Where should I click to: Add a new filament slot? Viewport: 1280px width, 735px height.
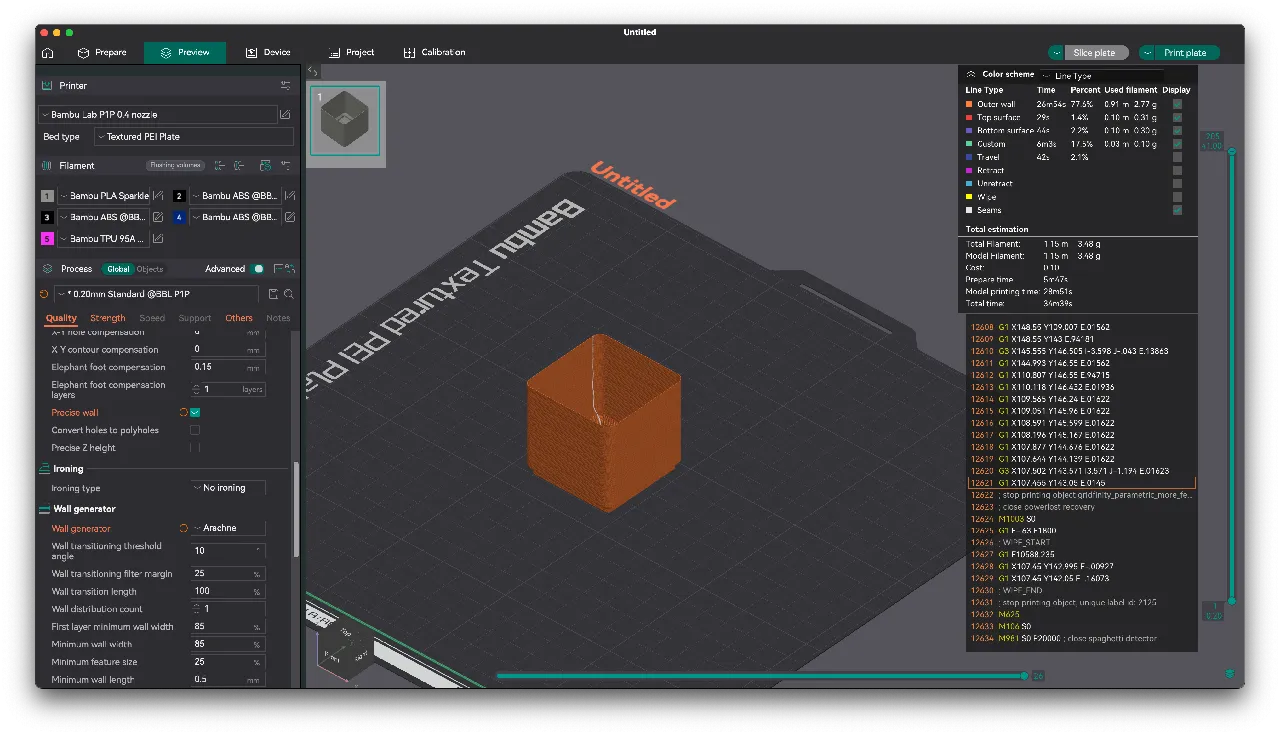(221, 166)
